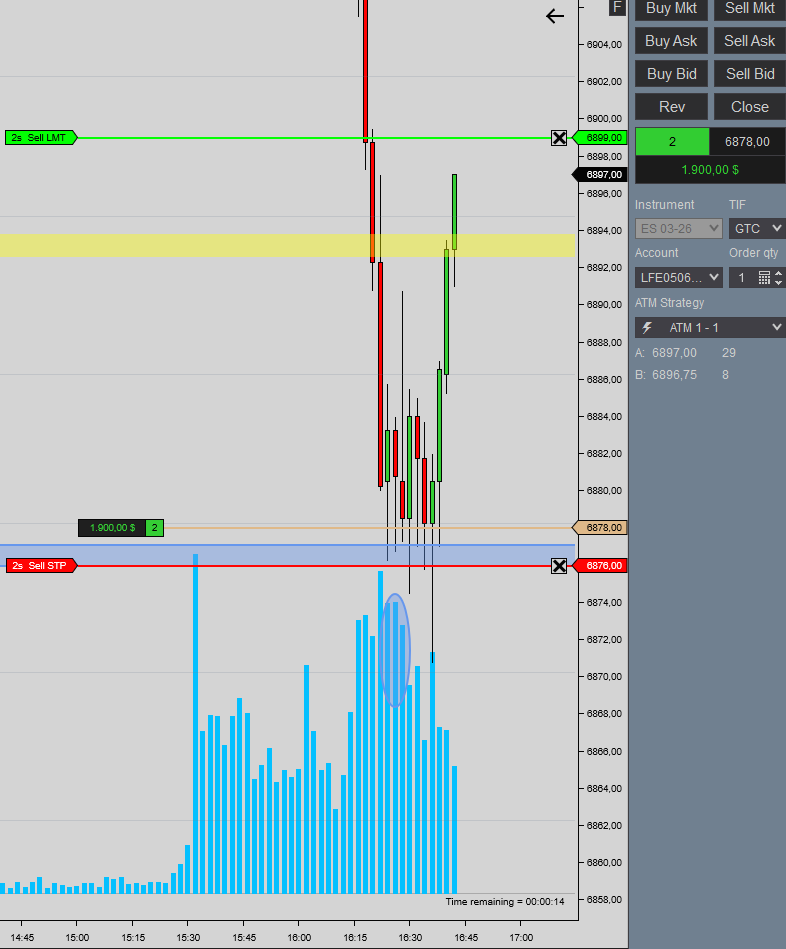Click the average price 6878,00 box
Viewport: 786px width, 949px height.
pyautogui.click(x=747, y=142)
